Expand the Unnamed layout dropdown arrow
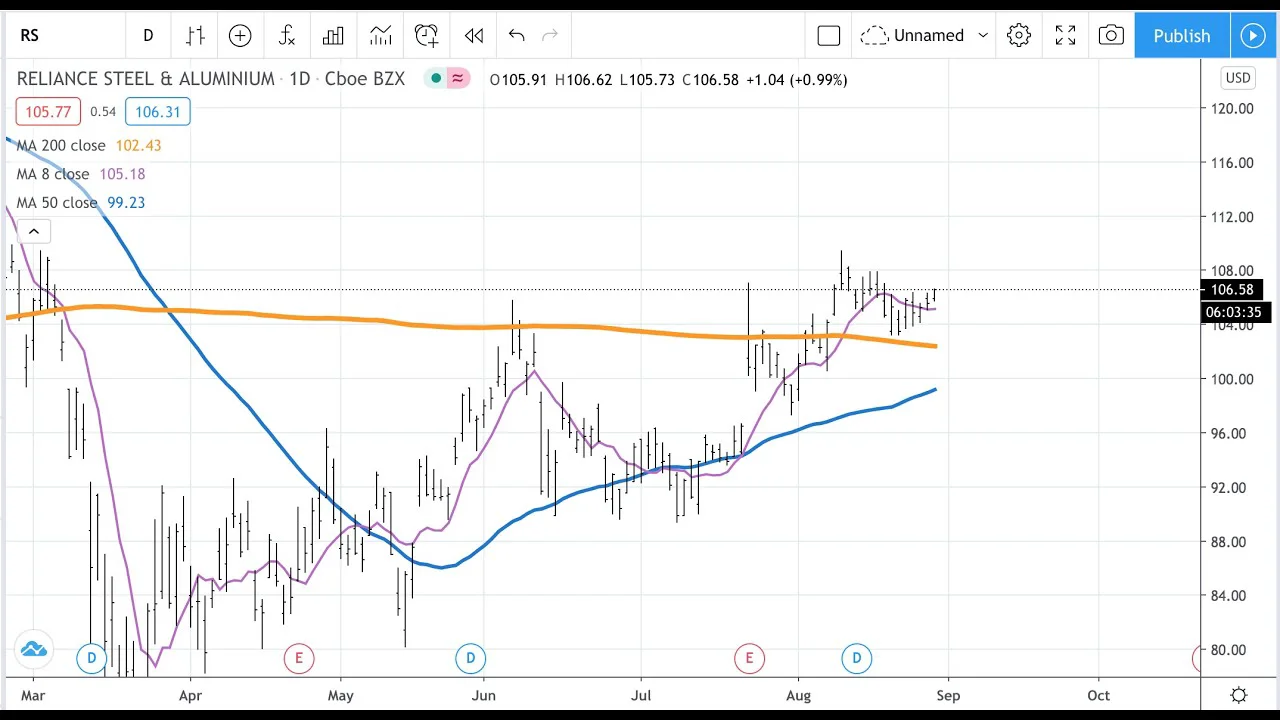Image resolution: width=1280 pixels, height=720 pixels. pyautogui.click(x=983, y=36)
